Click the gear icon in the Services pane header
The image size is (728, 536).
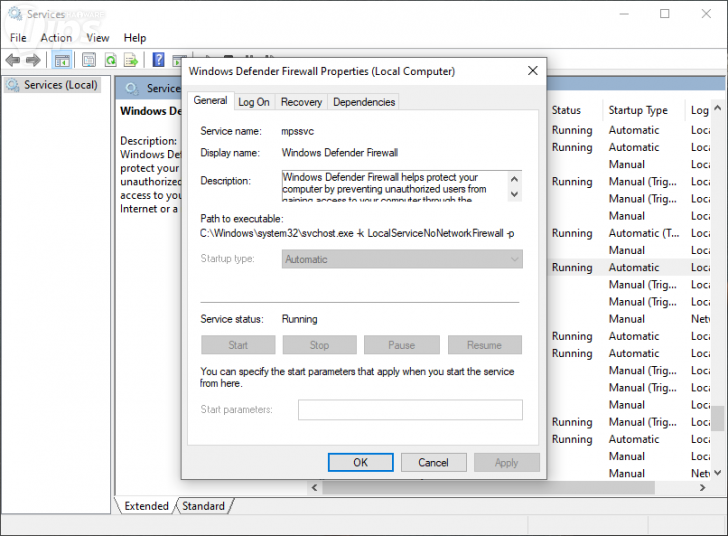coord(132,88)
